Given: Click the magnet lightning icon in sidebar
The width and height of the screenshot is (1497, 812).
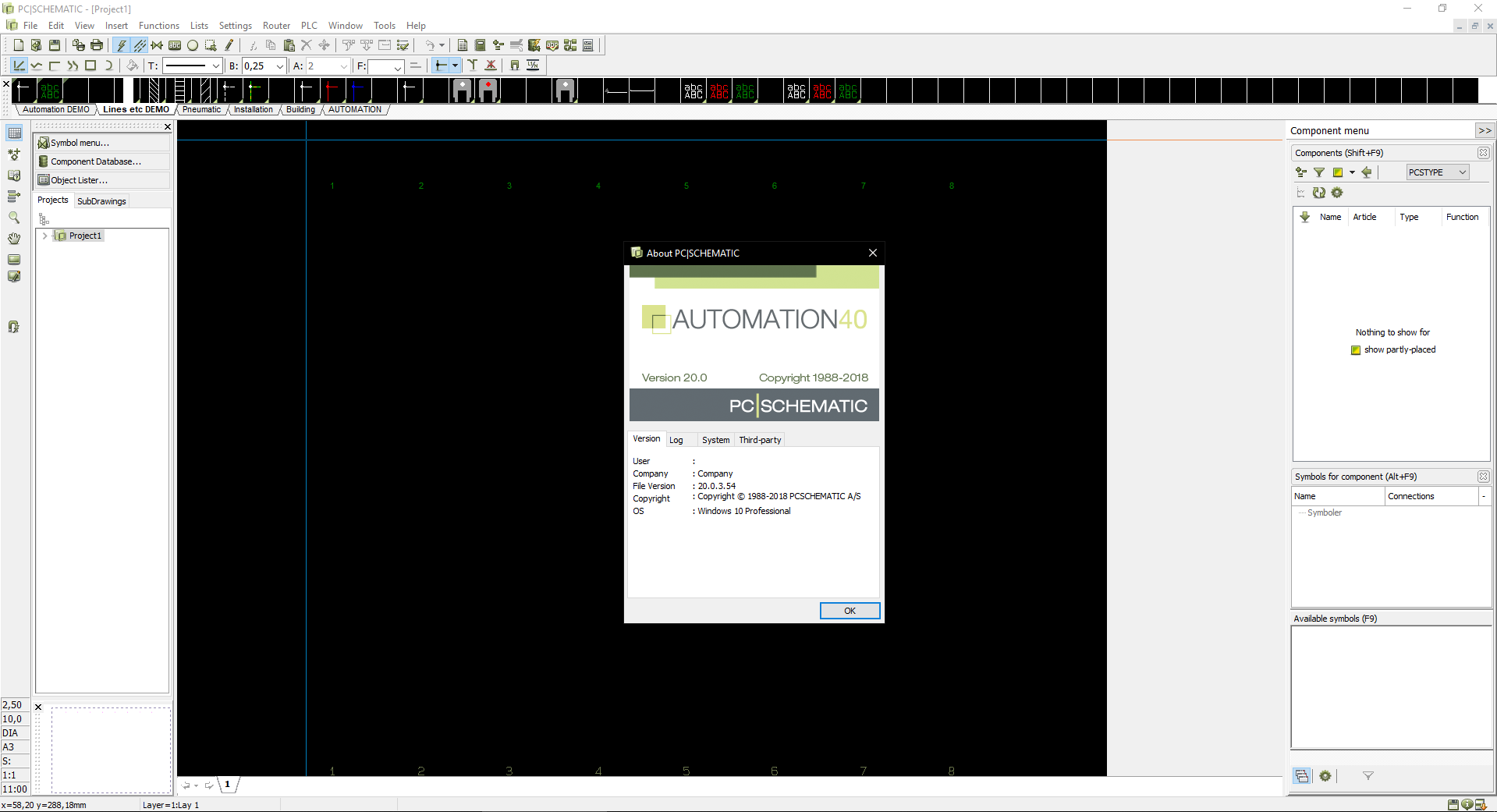Looking at the screenshot, I should tap(14, 327).
